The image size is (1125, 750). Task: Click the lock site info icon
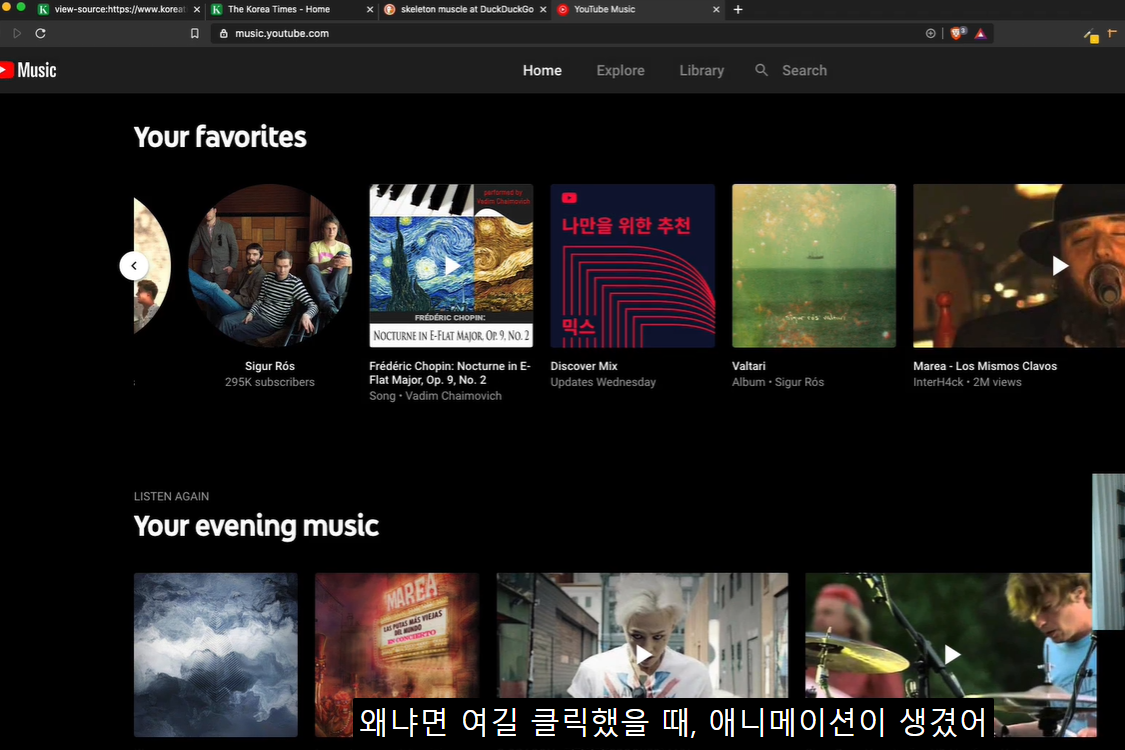tap(223, 33)
